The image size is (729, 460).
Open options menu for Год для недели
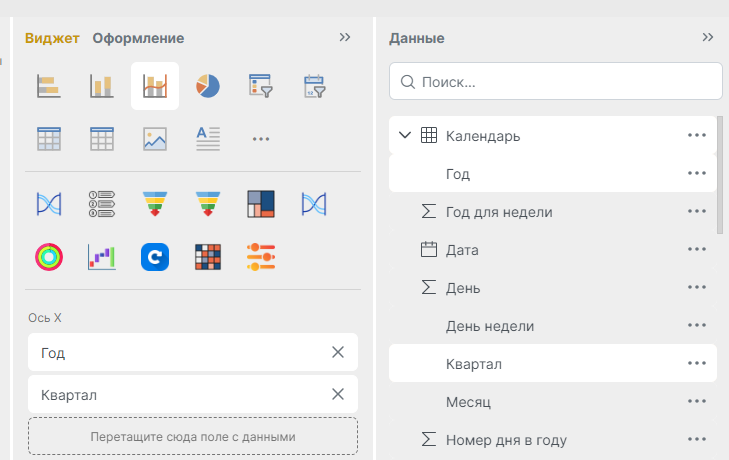697,211
